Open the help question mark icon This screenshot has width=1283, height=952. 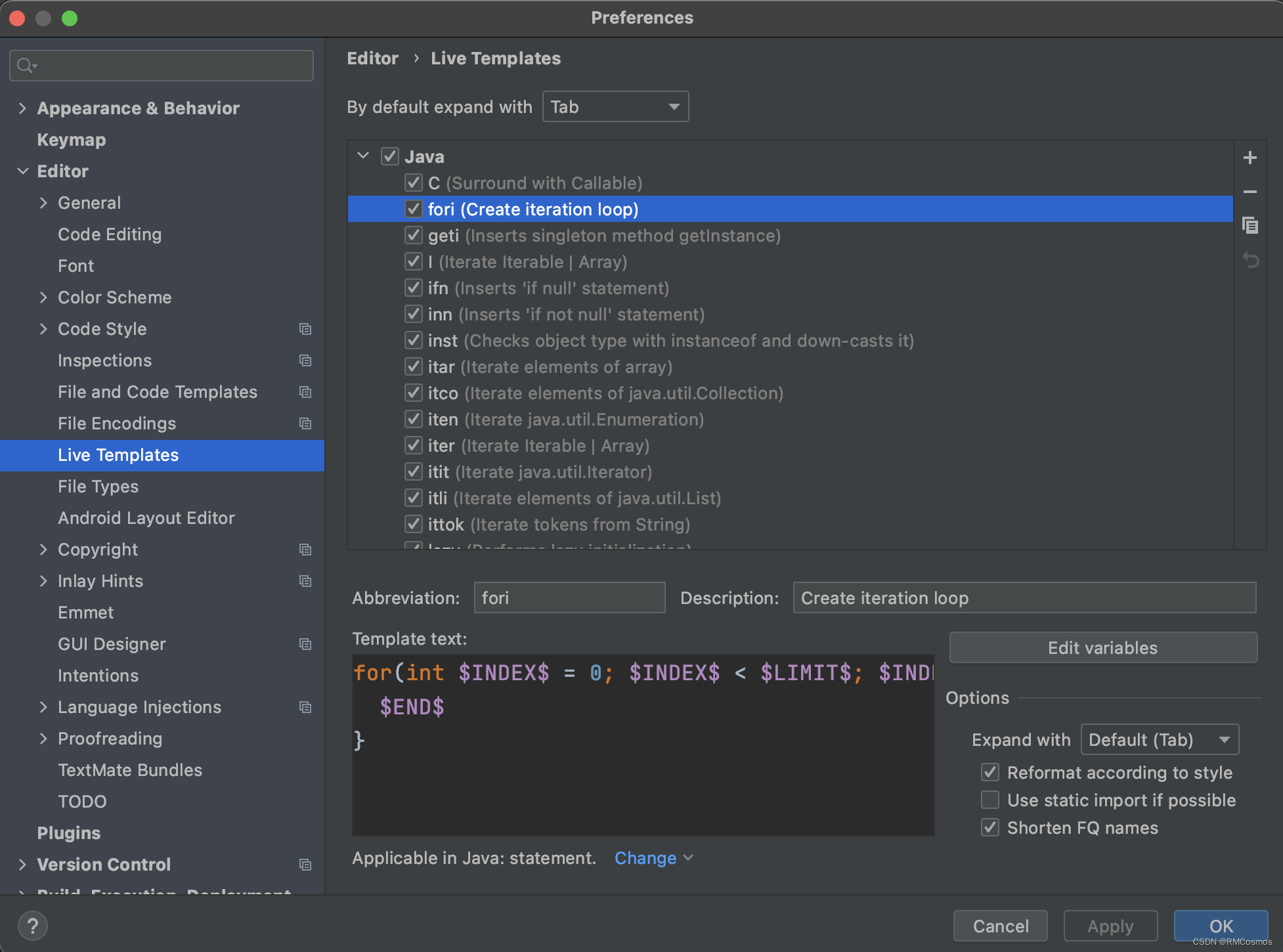32,926
